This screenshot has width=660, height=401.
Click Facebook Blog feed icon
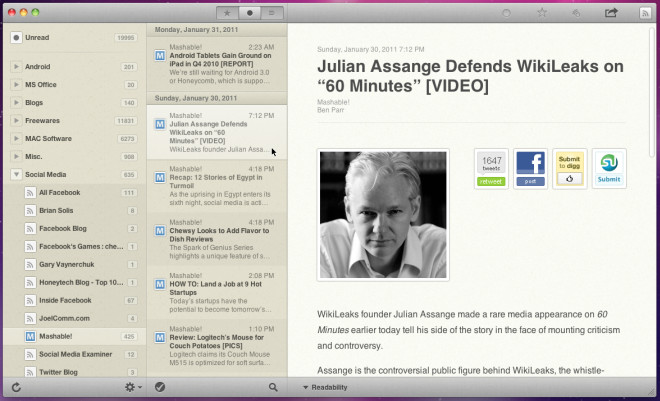(30, 228)
